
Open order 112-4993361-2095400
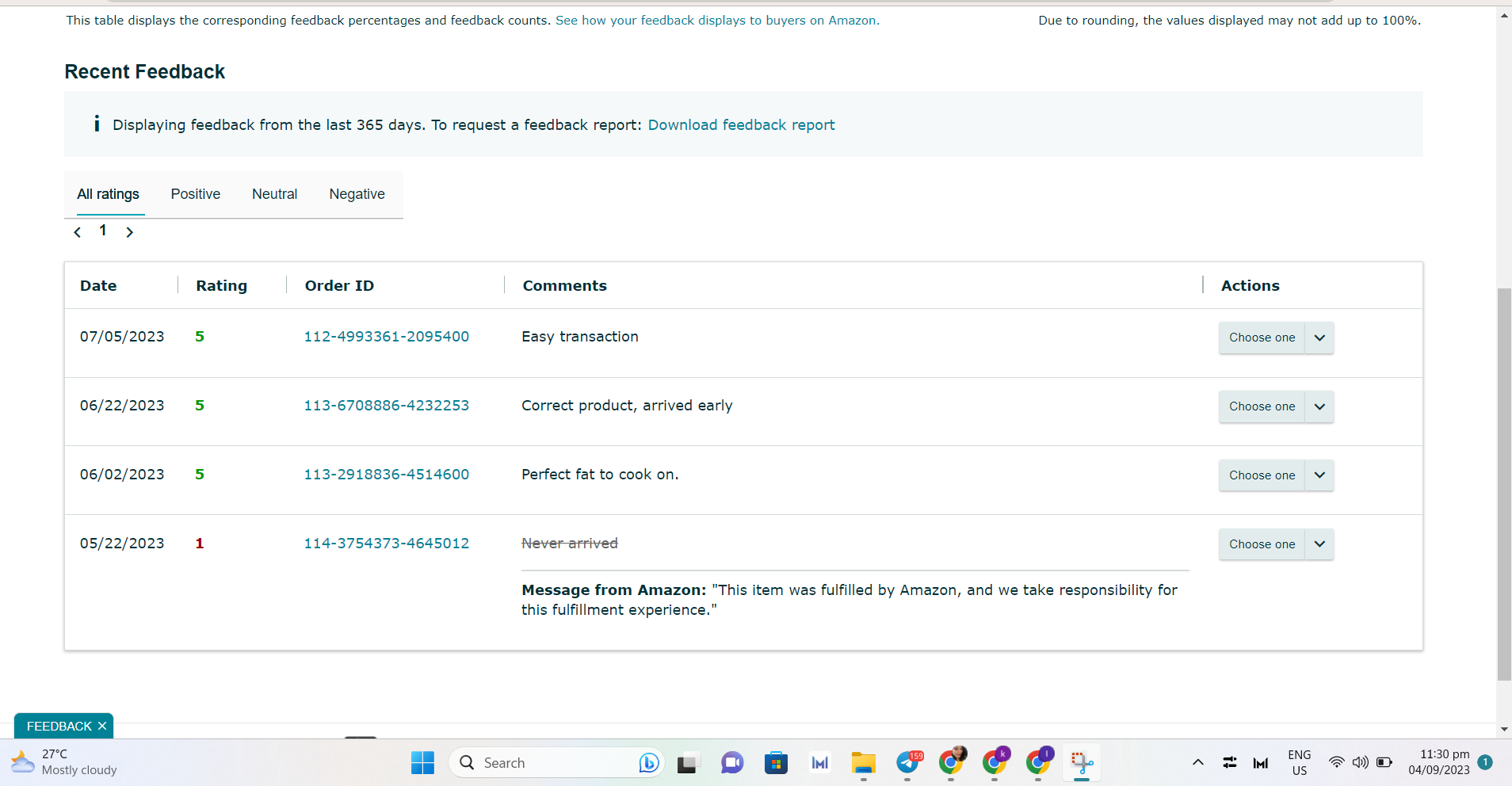pyautogui.click(x=387, y=337)
